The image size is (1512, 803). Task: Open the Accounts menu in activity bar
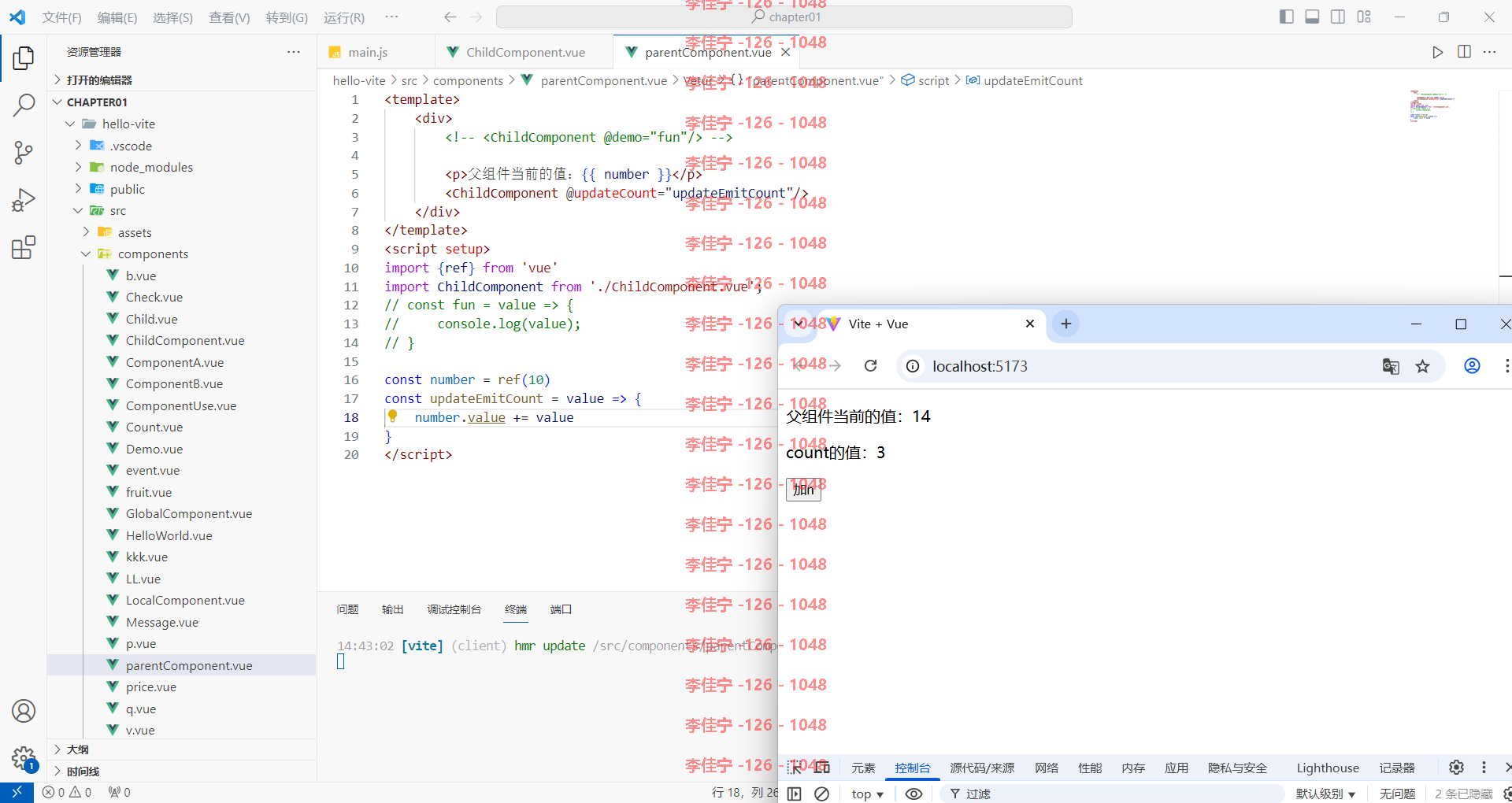24,711
